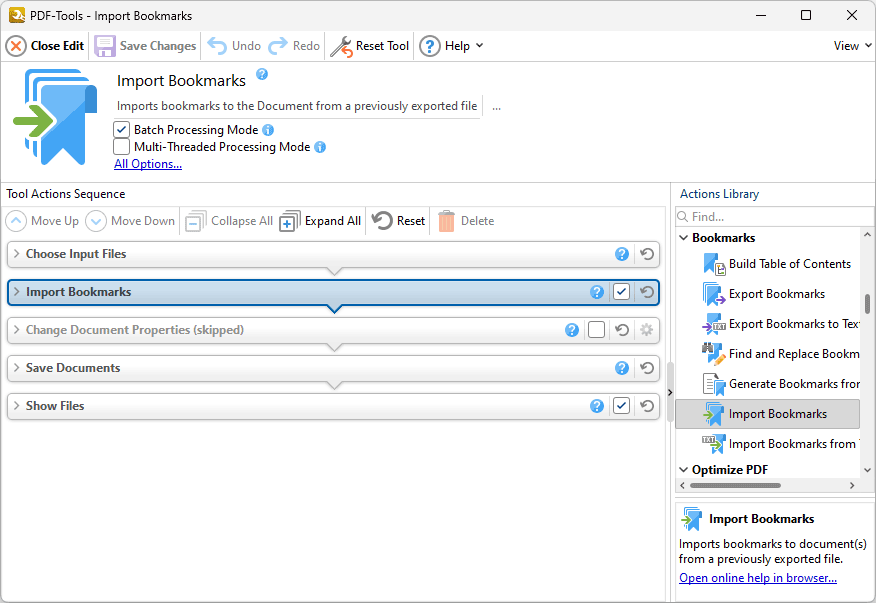Click the Find search field in Actions Library
876x603 pixels.
click(774, 217)
